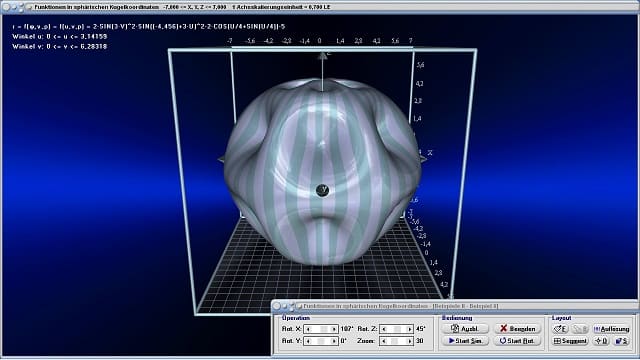The image size is (640, 360).
Task: Increase Rot. Z with the right arrow
Action: (x=409, y=329)
